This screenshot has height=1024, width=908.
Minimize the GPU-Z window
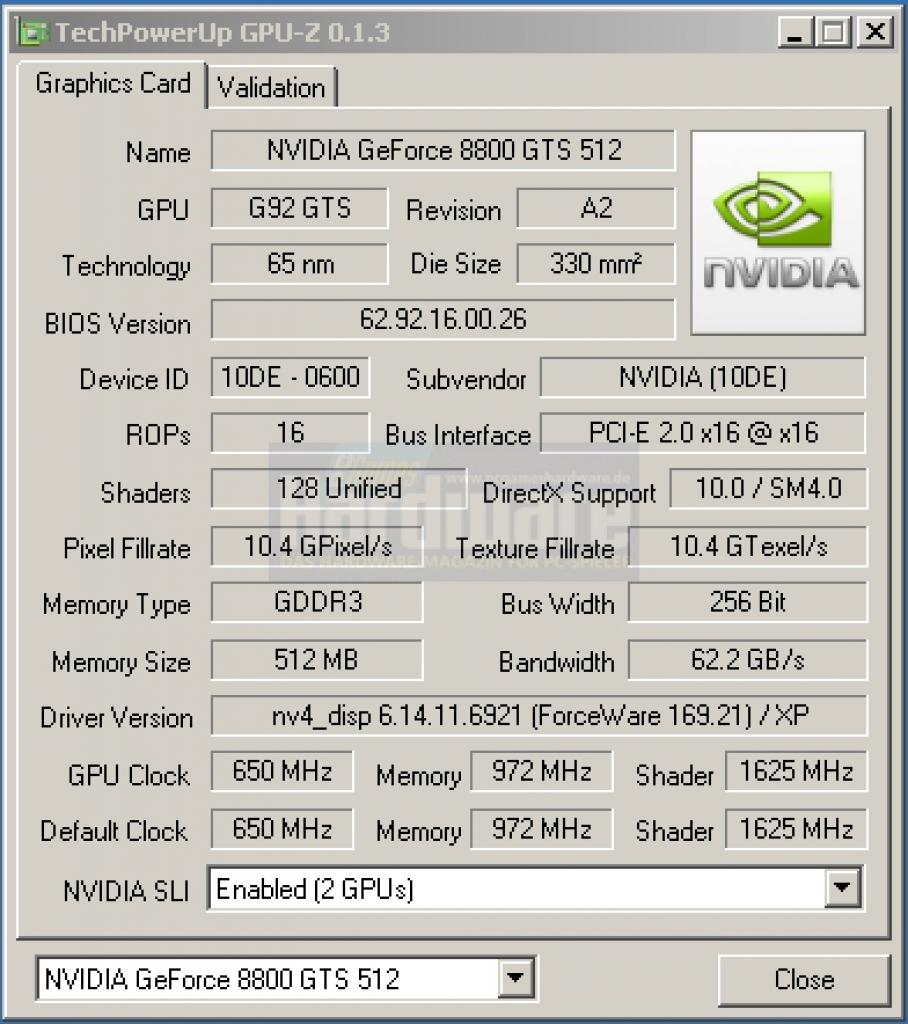(x=795, y=32)
